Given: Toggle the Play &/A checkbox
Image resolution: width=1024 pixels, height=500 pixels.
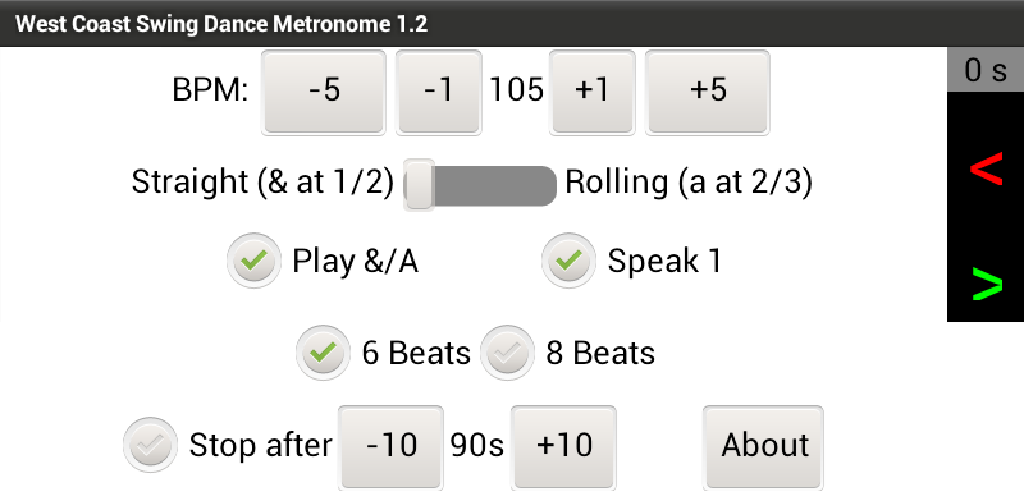Looking at the screenshot, I should pos(253,262).
